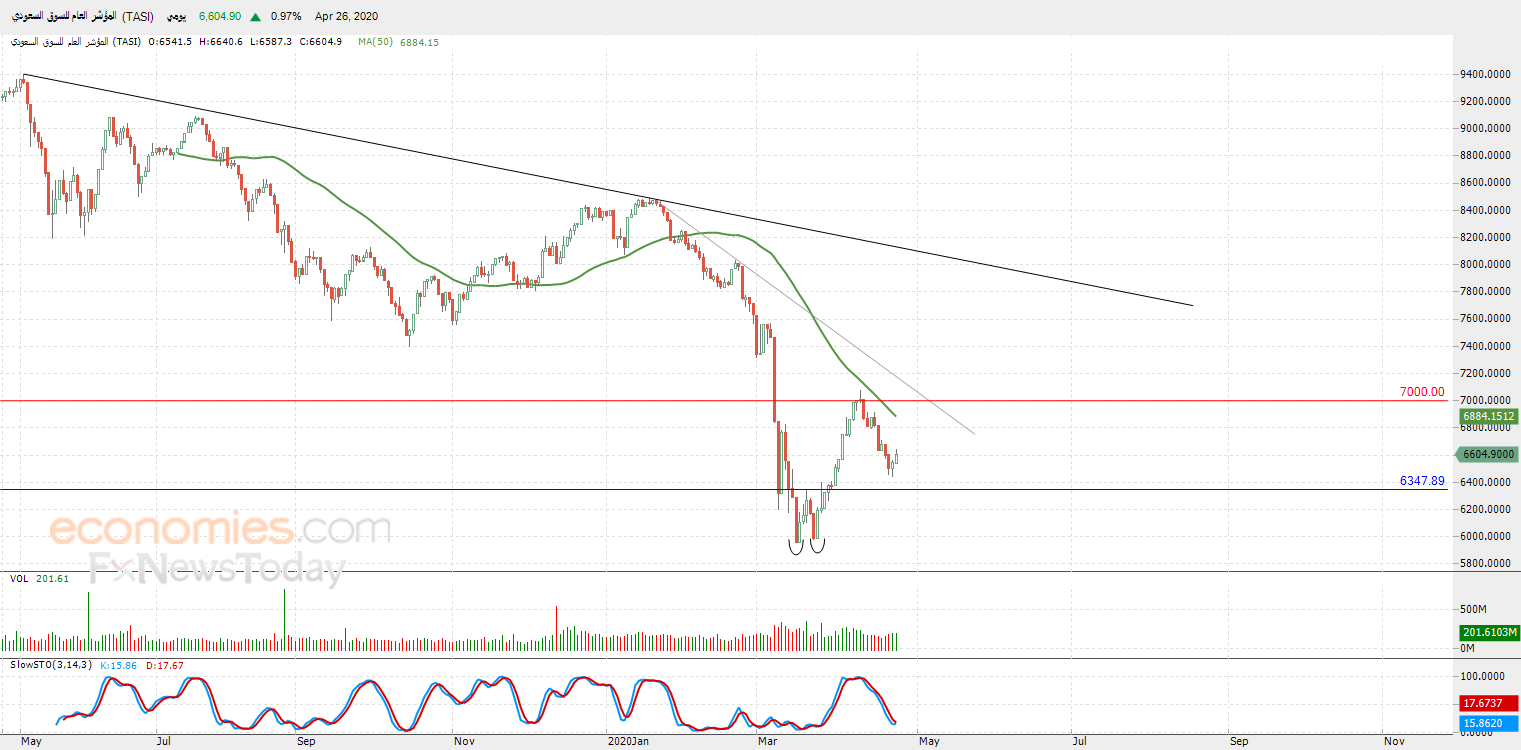Click the blue 15.8620 stochastic tag
This screenshot has height=750, width=1521.
(1489, 721)
